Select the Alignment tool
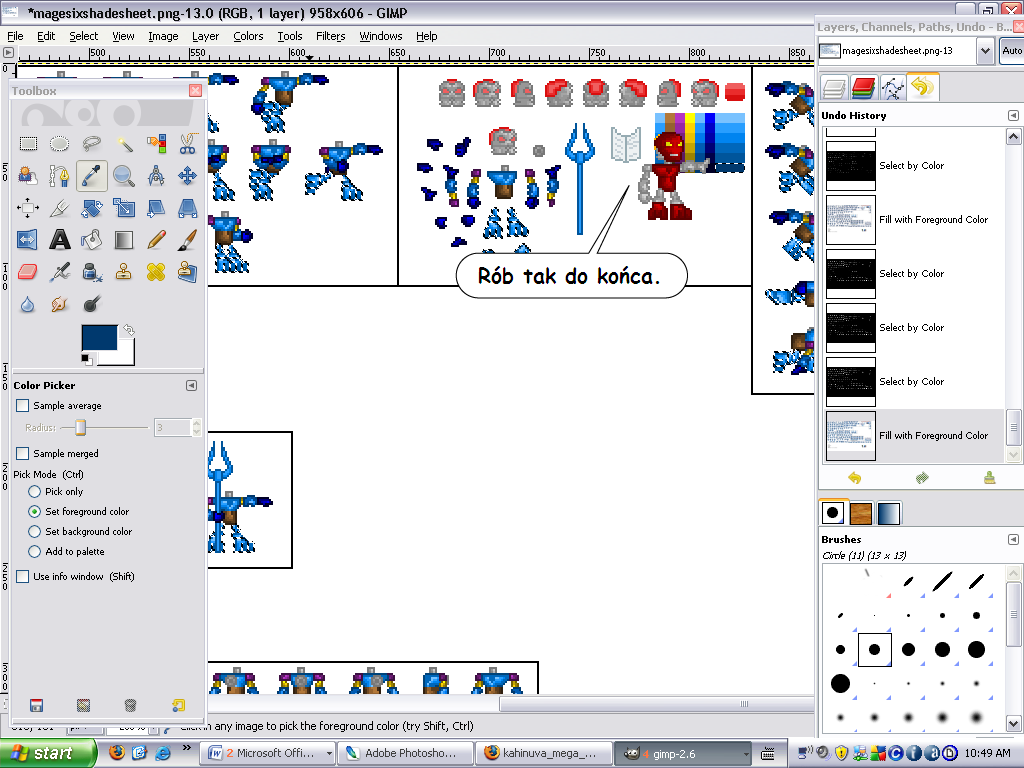The height and width of the screenshot is (768, 1024). [27, 208]
